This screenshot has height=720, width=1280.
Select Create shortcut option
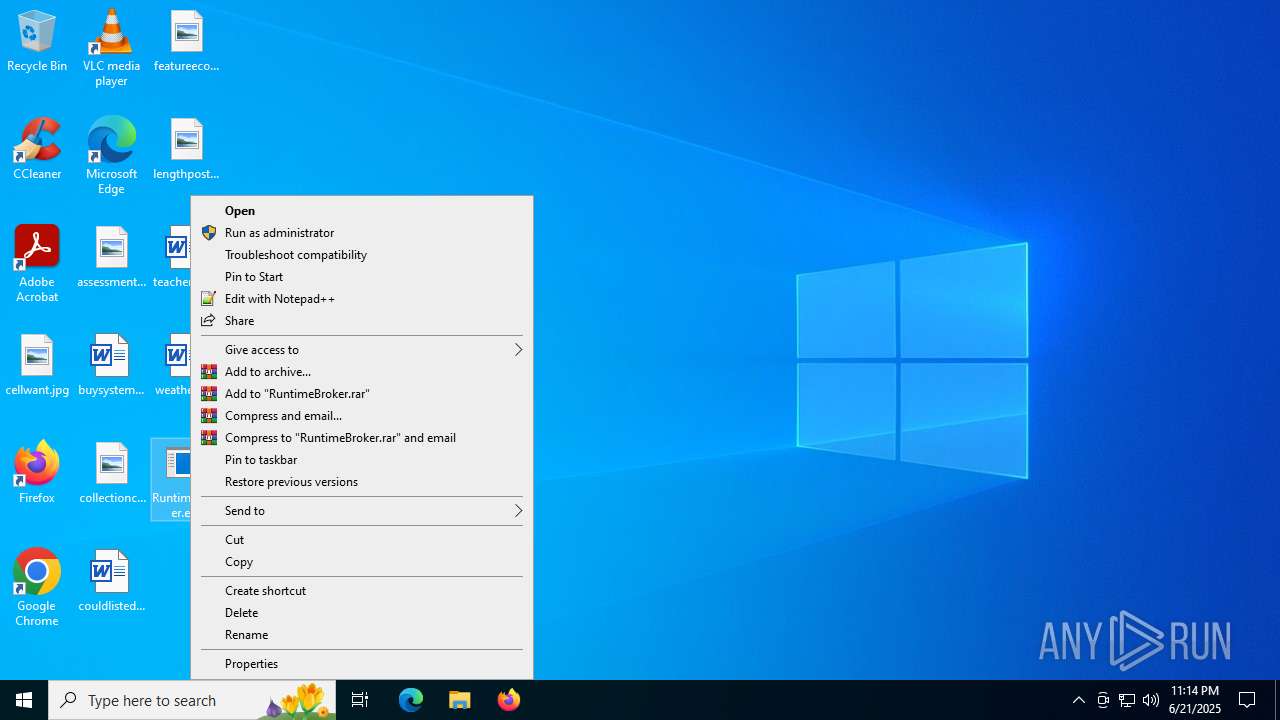(x=362, y=591)
